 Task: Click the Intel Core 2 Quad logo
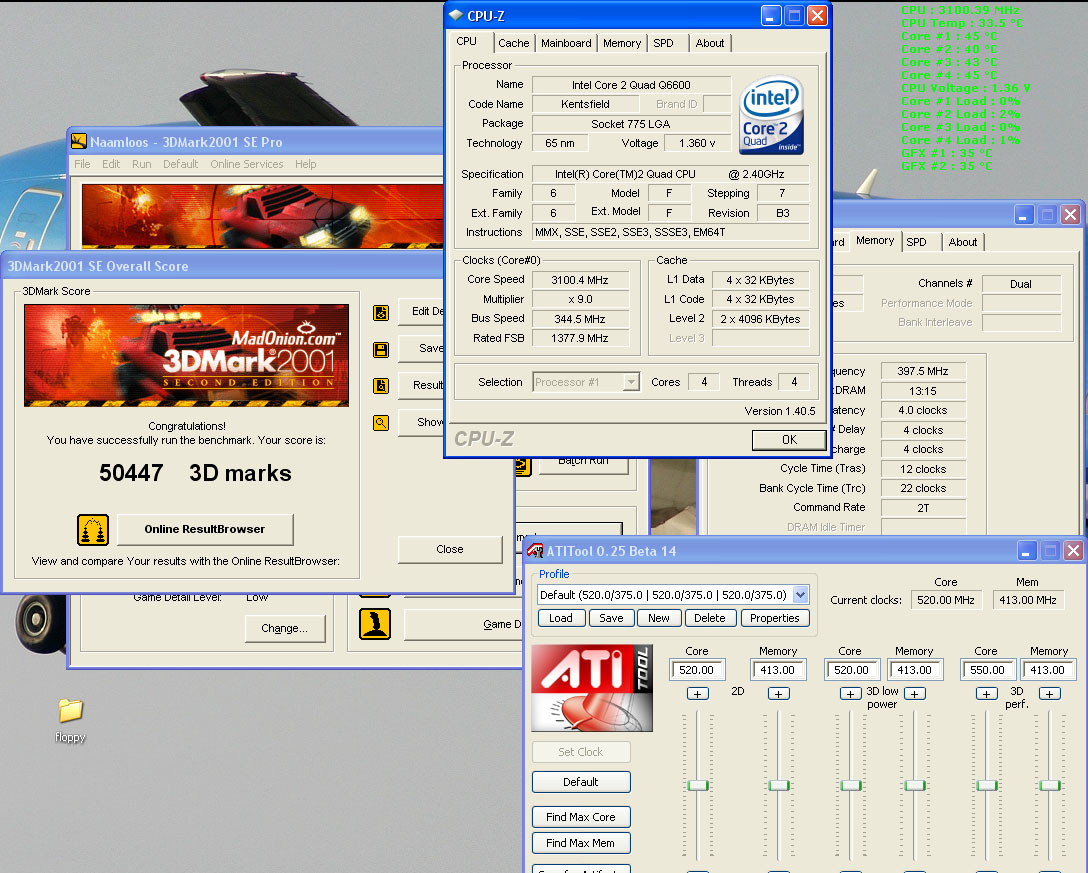772,115
